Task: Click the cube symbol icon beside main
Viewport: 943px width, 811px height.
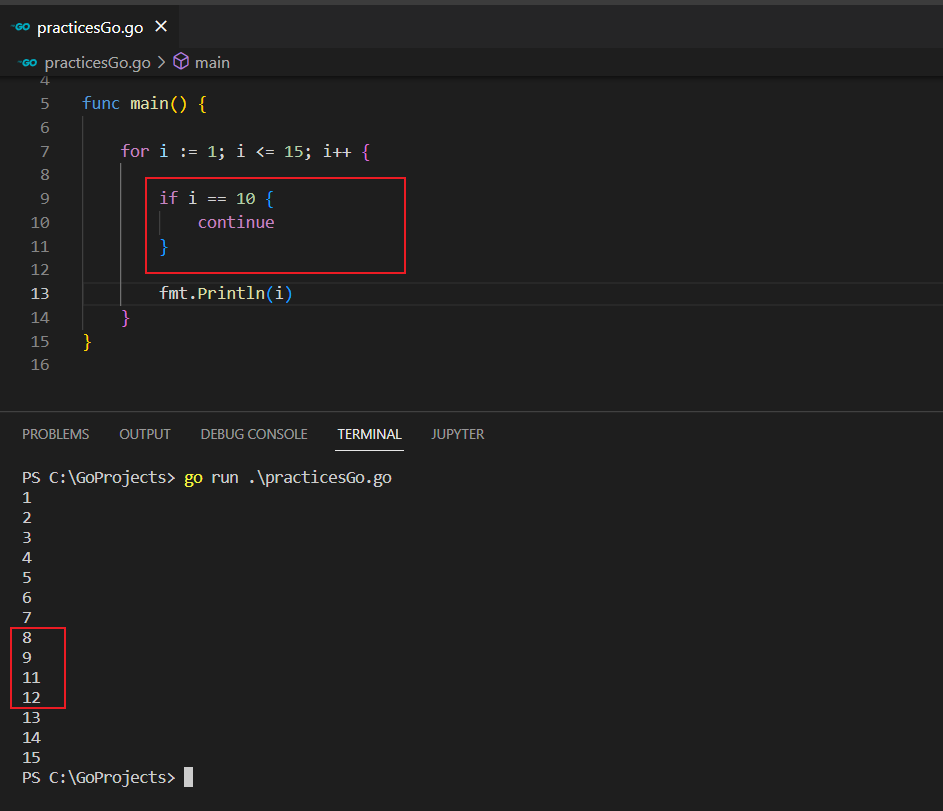Action: 181,62
